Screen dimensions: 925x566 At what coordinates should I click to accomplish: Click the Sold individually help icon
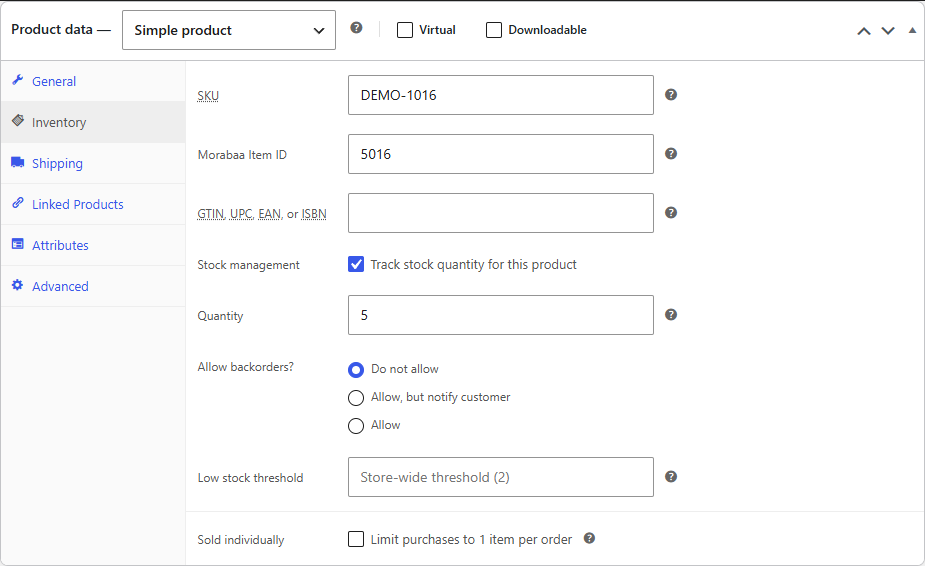pyautogui.click(x=589, y=538)
